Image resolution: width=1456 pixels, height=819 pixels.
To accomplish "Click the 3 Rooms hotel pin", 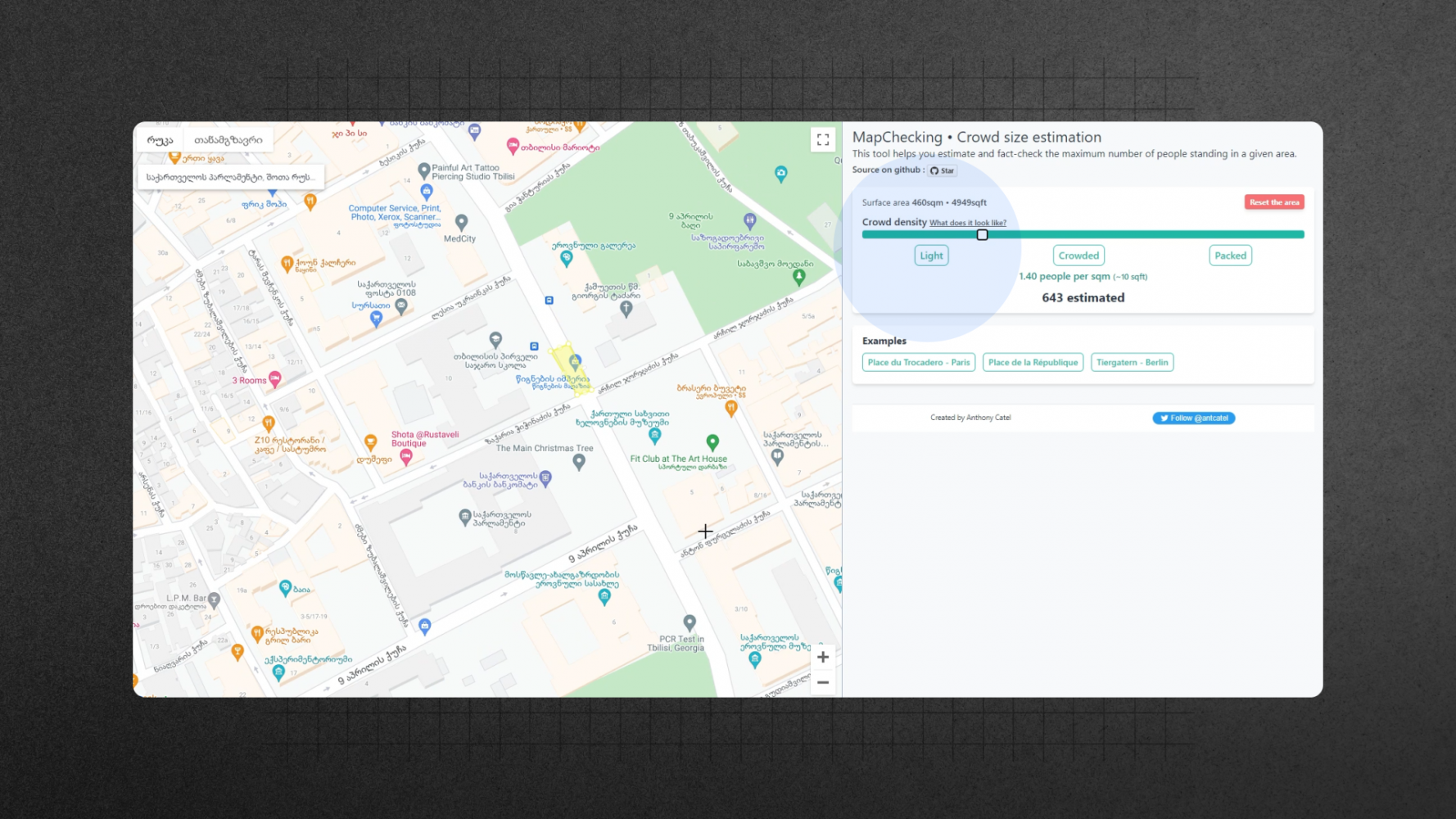I will click(275, 379).
